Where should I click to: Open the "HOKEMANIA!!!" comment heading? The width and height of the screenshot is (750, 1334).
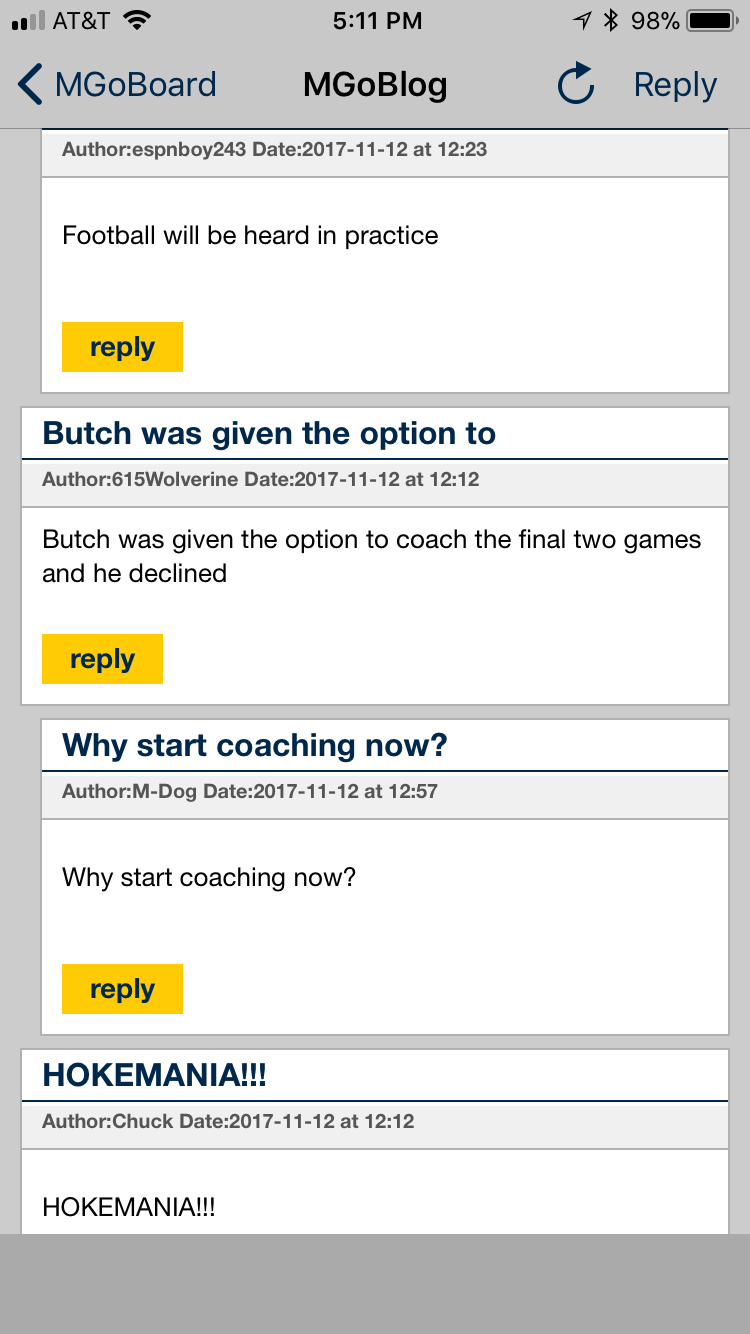(154, 1076)
